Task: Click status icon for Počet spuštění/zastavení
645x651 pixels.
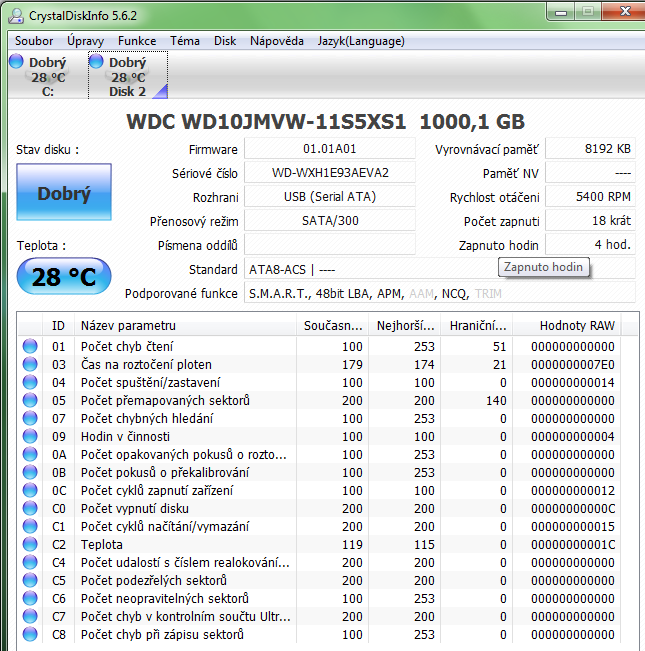Action: pos(30,382)
